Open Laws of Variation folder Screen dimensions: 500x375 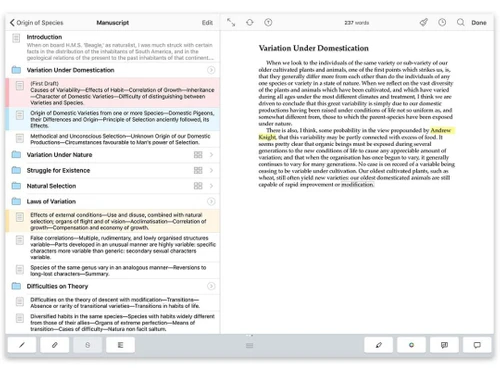(x=16, y=201)
